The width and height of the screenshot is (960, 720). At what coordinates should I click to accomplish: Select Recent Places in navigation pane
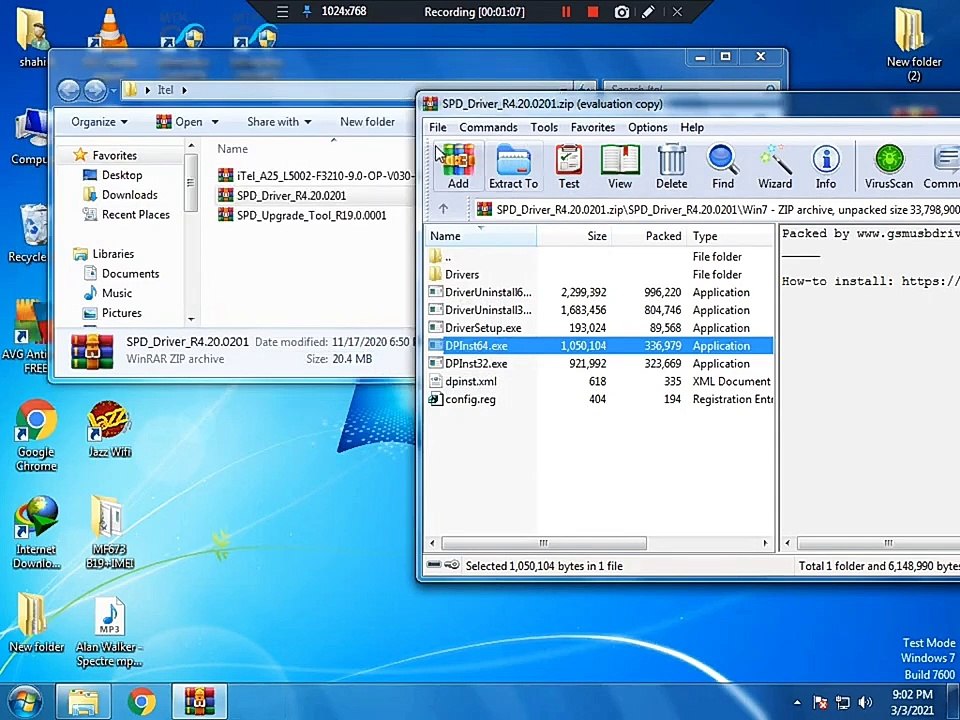[x=135, y=214]
